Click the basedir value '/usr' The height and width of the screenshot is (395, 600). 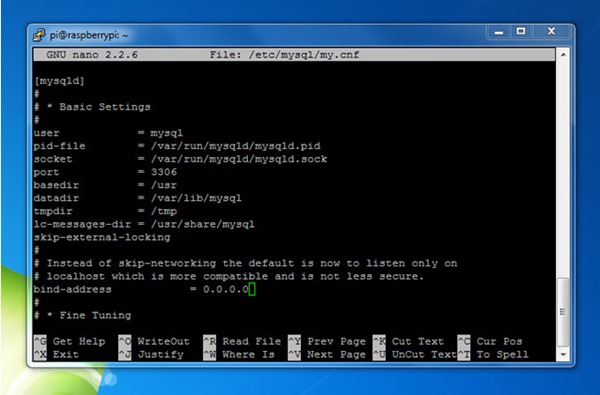pos(164,186)
